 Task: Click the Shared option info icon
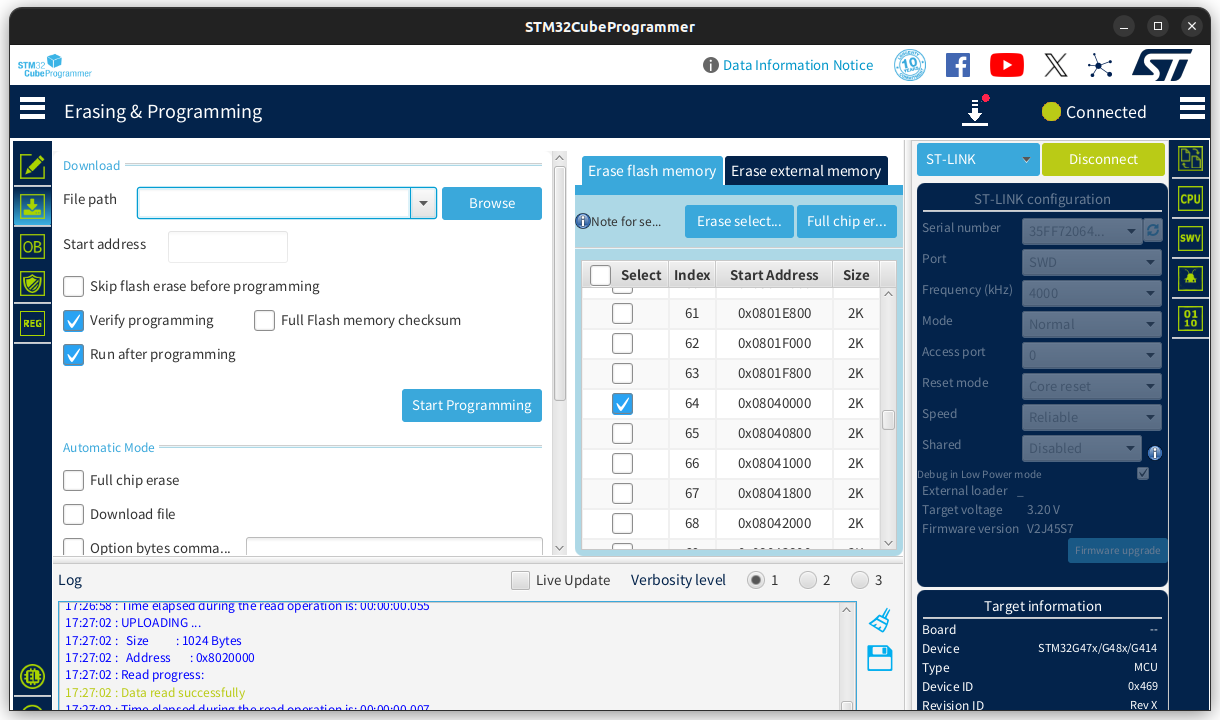click(x=1154, y=452)
